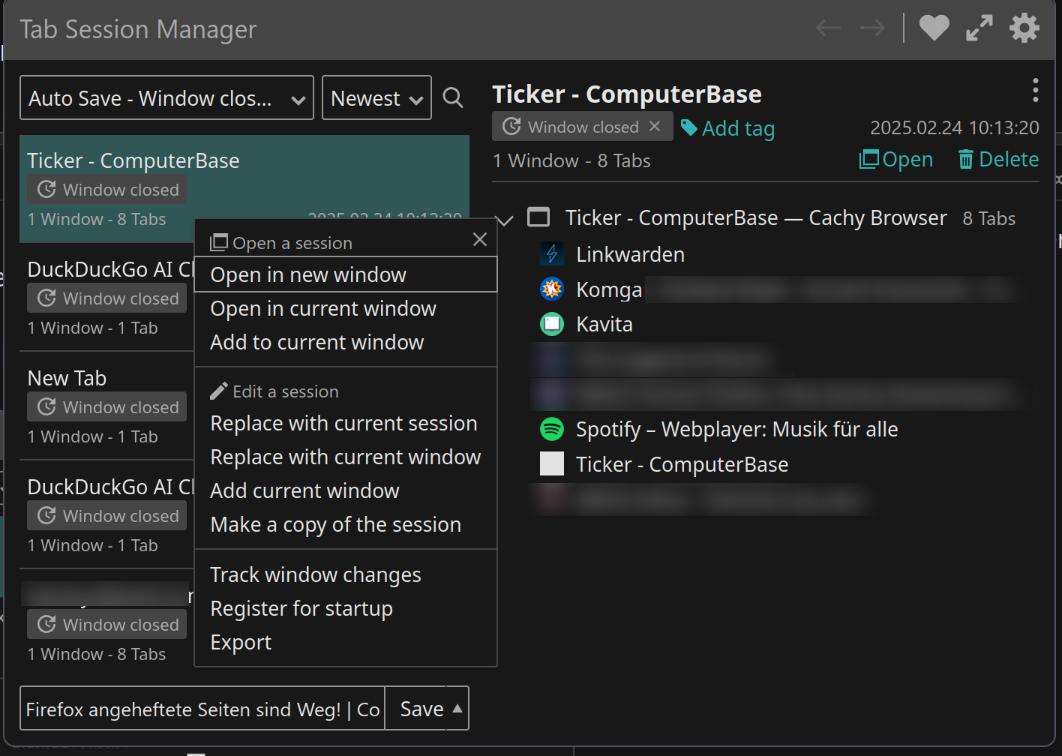
Task: Click the undo back arrow
Action: click(x=828, y=28)
